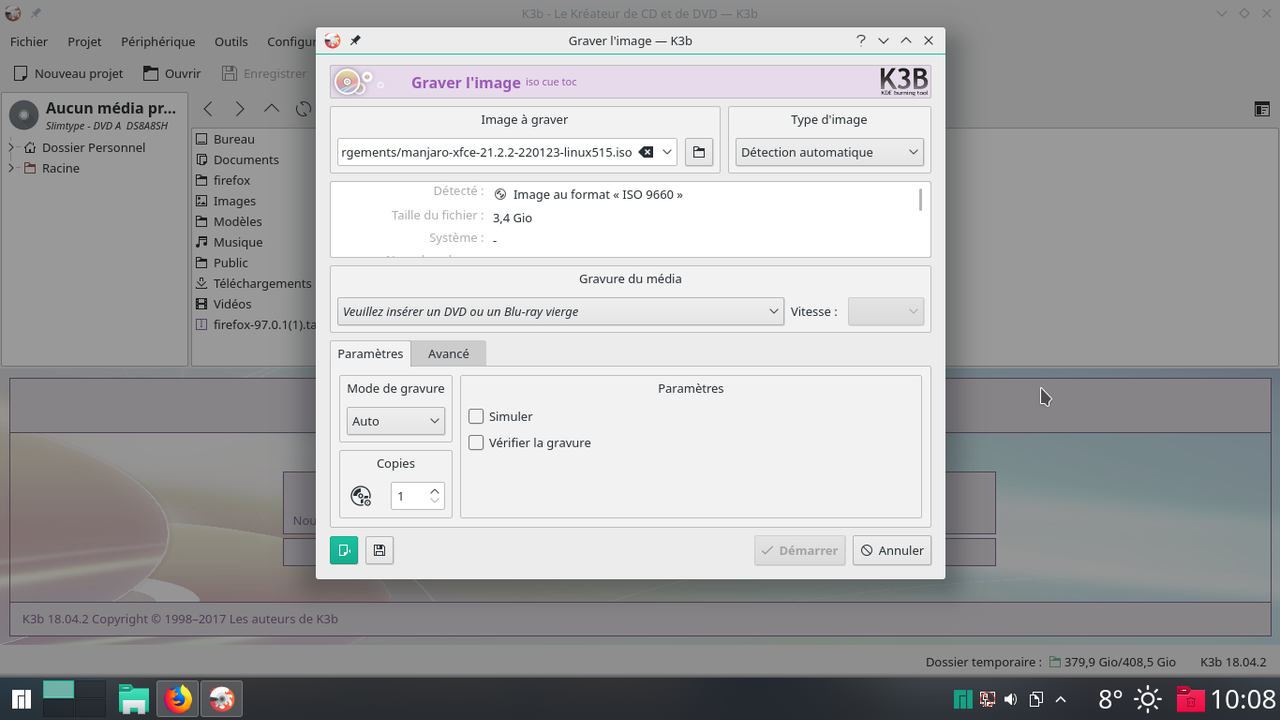This screenshot has width=1280, height=720.
Task: Click the back arrow in K3b file browser
Action: coord(208,108)
